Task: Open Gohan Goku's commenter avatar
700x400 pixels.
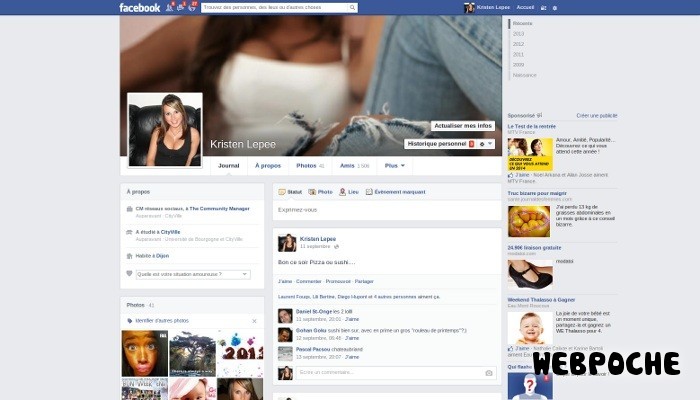Action: point(285,335)
